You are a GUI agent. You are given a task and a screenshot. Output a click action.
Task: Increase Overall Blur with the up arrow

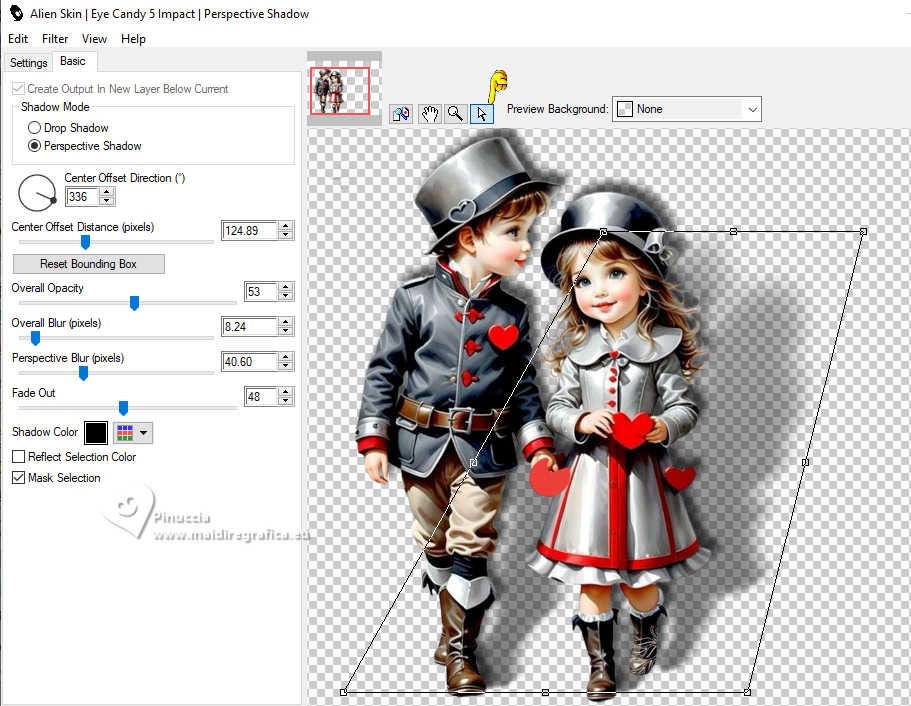(x=285, y=322)
